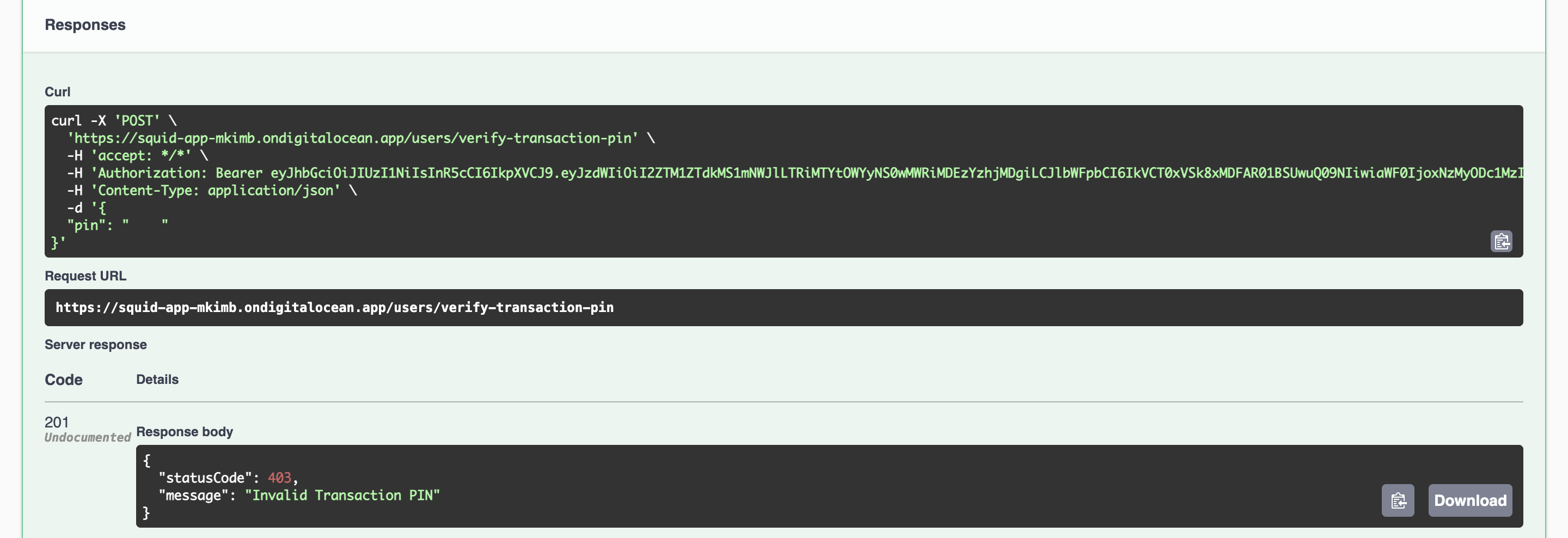Viewport: 1568px width, 538px height.
Task: Click the accept header line in curl
Action: [x=138, y=156]
